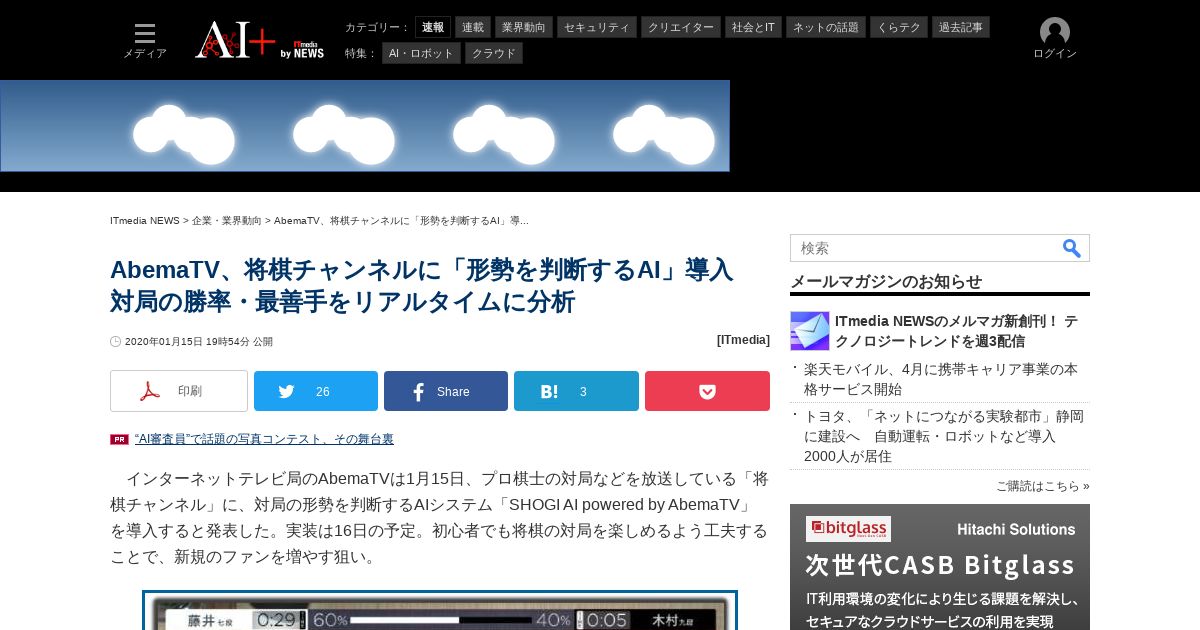Click the mail magazine envelope icon
This screenshot has height=630, width=1200.
810,331
